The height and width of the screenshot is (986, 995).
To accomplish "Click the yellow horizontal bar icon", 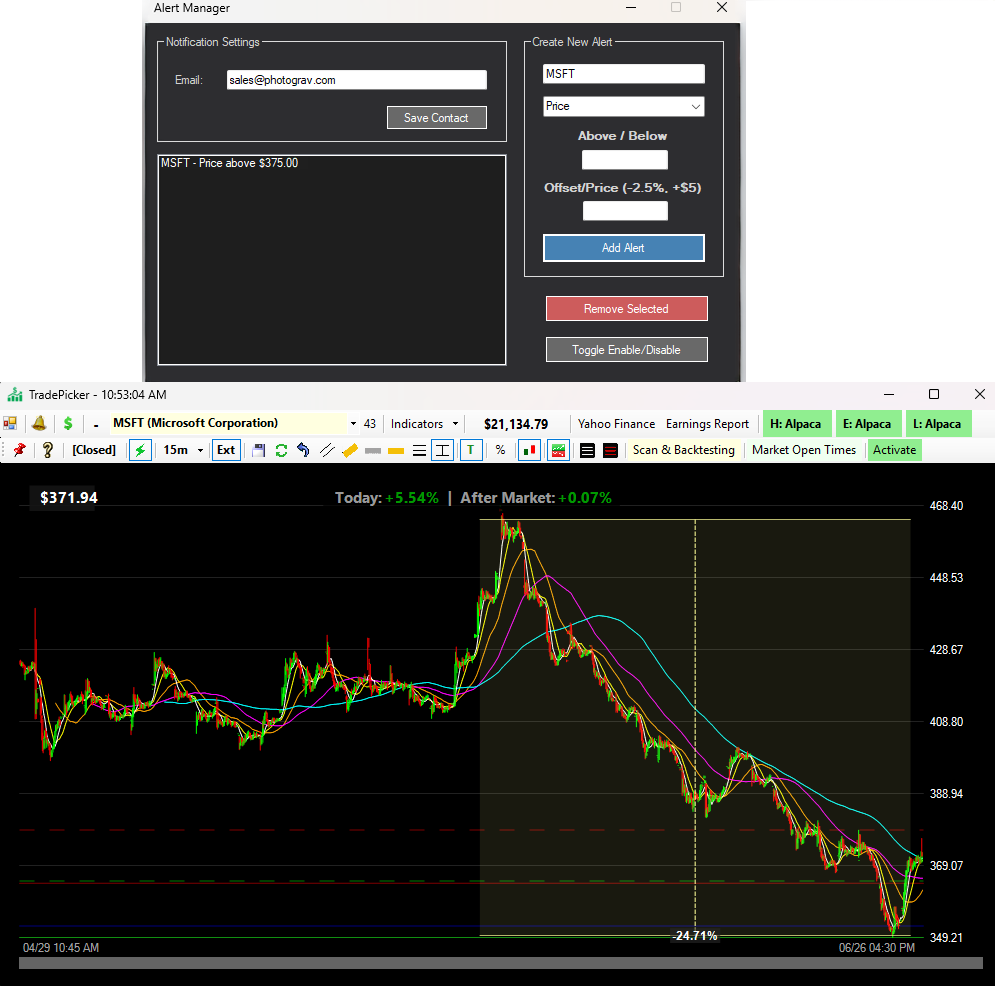I will coord(396,451).
